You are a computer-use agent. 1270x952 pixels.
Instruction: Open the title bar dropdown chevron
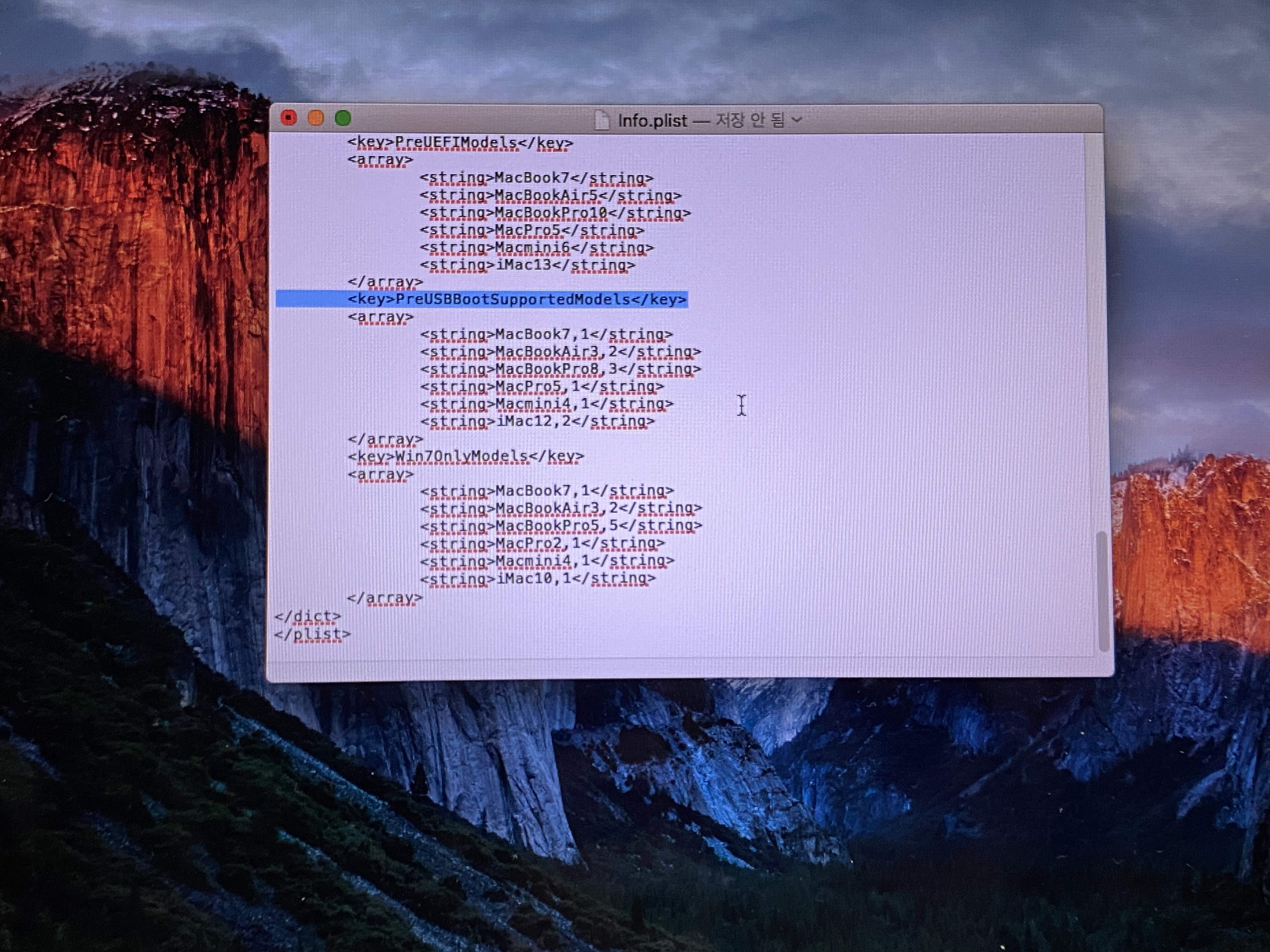point(796,120)
